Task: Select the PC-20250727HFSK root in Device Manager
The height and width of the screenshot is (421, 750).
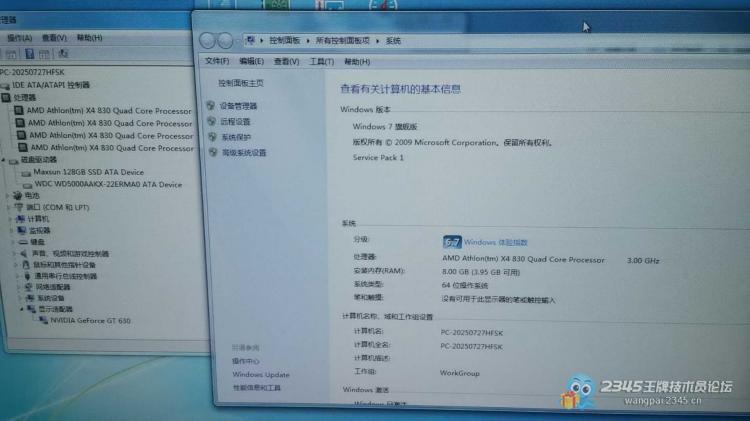Action: [32, 72]
